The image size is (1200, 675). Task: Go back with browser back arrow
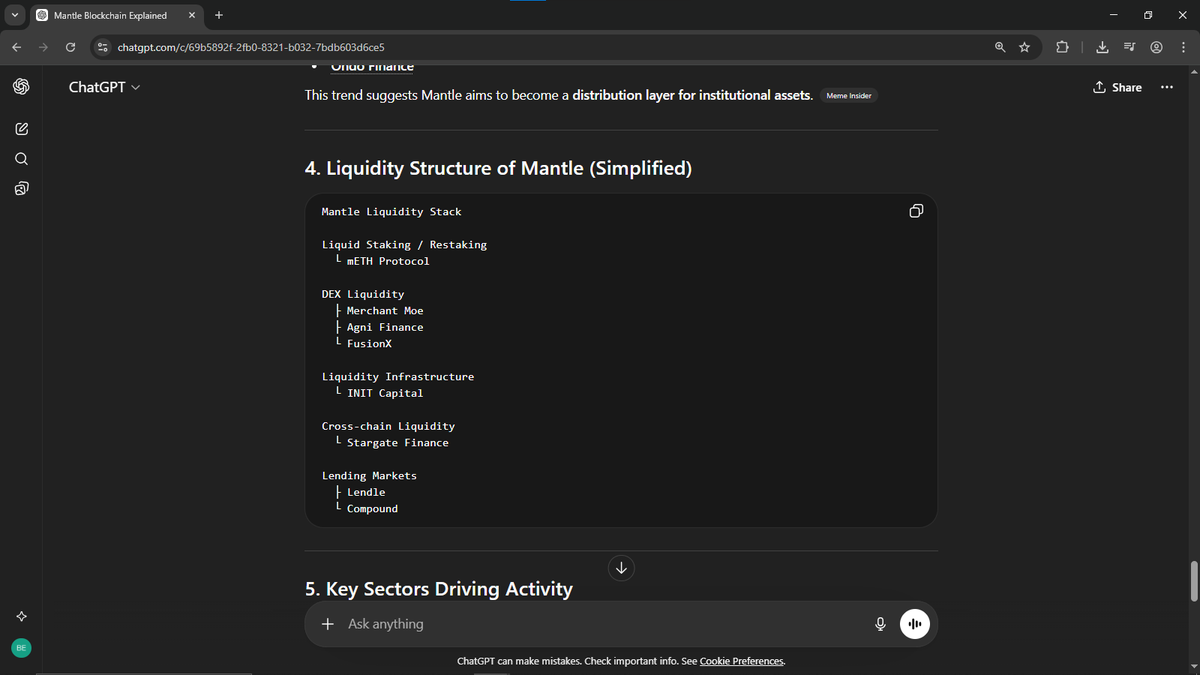(x=16, y=47)
